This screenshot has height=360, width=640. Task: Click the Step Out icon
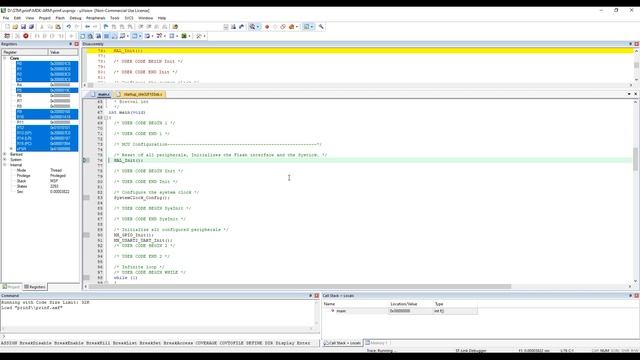[x=52, y=36]
